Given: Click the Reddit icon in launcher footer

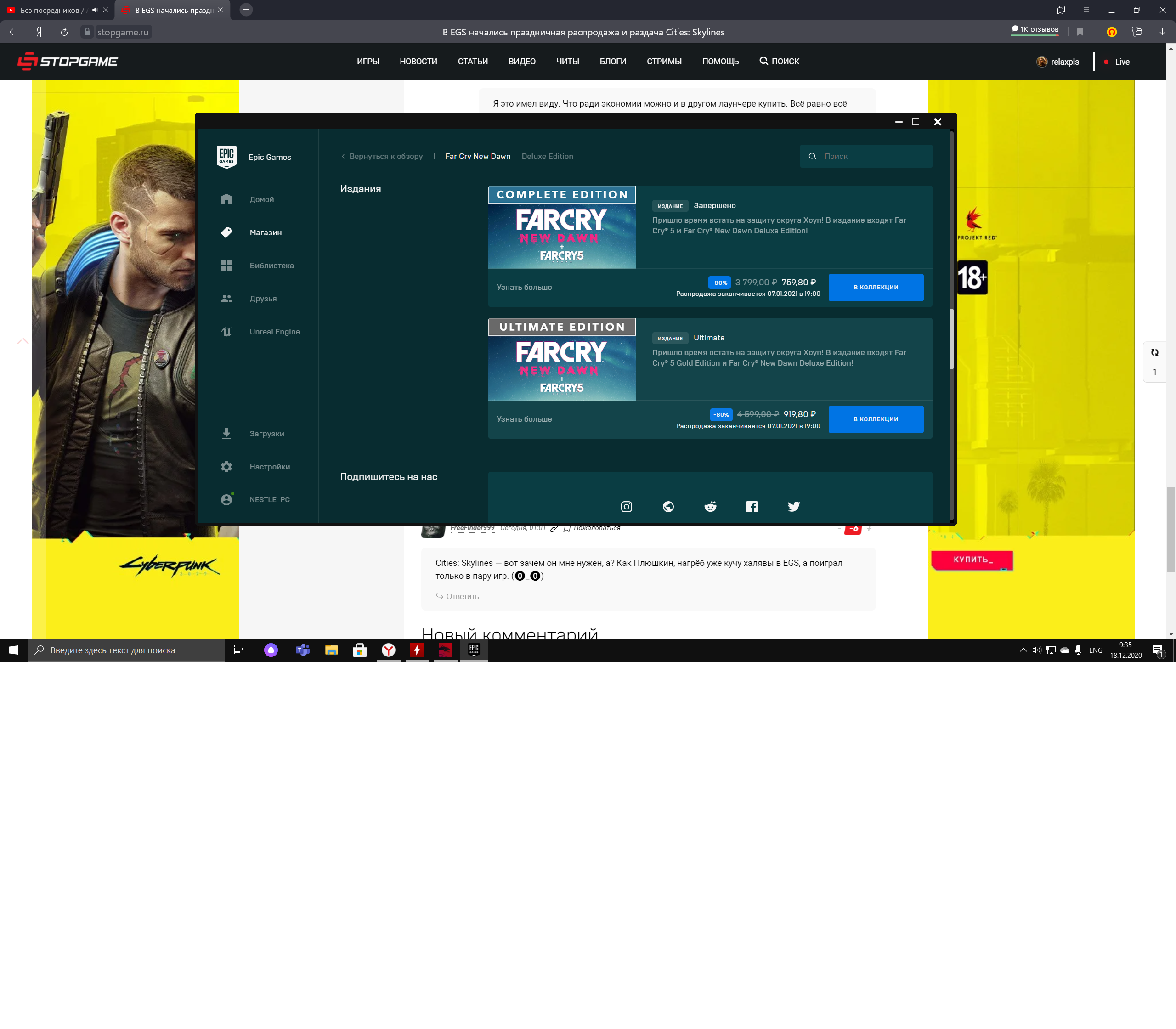Looking at the screenshot, I should coord(710,506).
